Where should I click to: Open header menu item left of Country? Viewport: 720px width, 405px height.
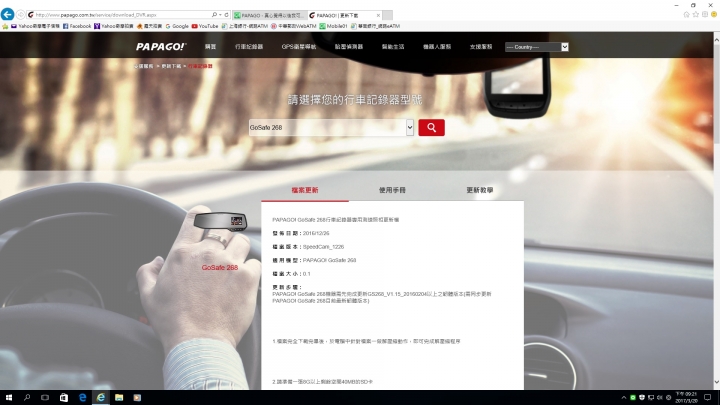click(x=481, y=47)
